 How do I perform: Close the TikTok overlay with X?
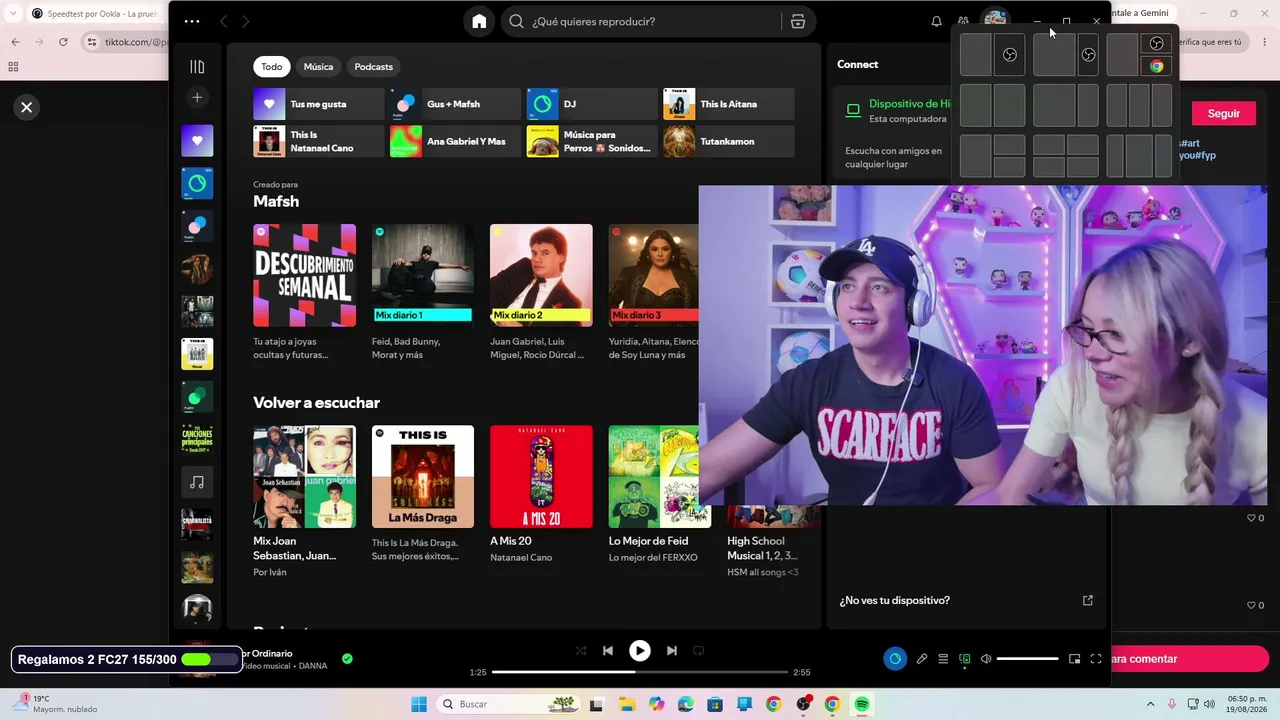pyautogui.click(x=27, y=107)
